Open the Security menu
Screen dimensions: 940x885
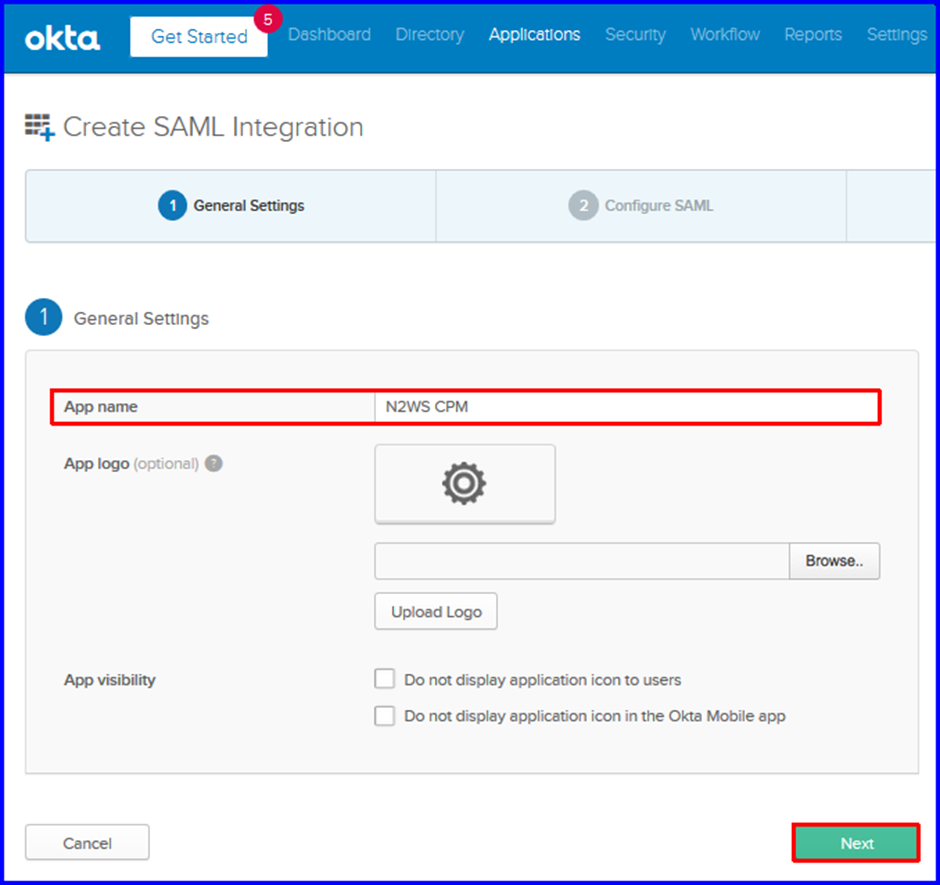coord(635,35)
